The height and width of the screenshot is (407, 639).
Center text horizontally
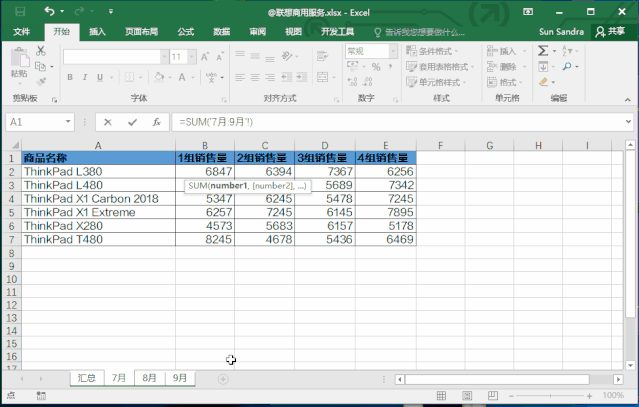[x=255, y=77]
